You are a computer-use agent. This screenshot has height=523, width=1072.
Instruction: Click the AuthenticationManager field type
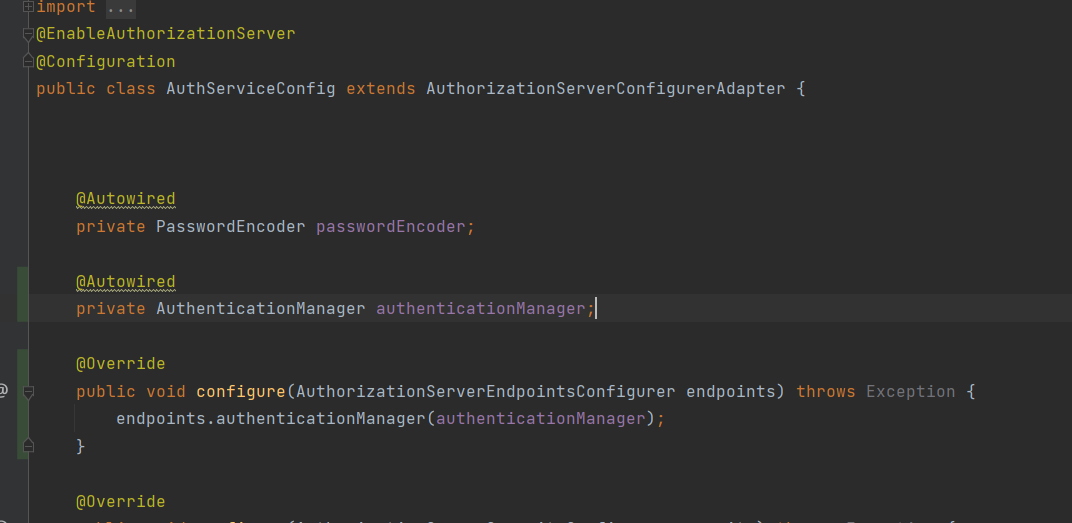point(260,309)
